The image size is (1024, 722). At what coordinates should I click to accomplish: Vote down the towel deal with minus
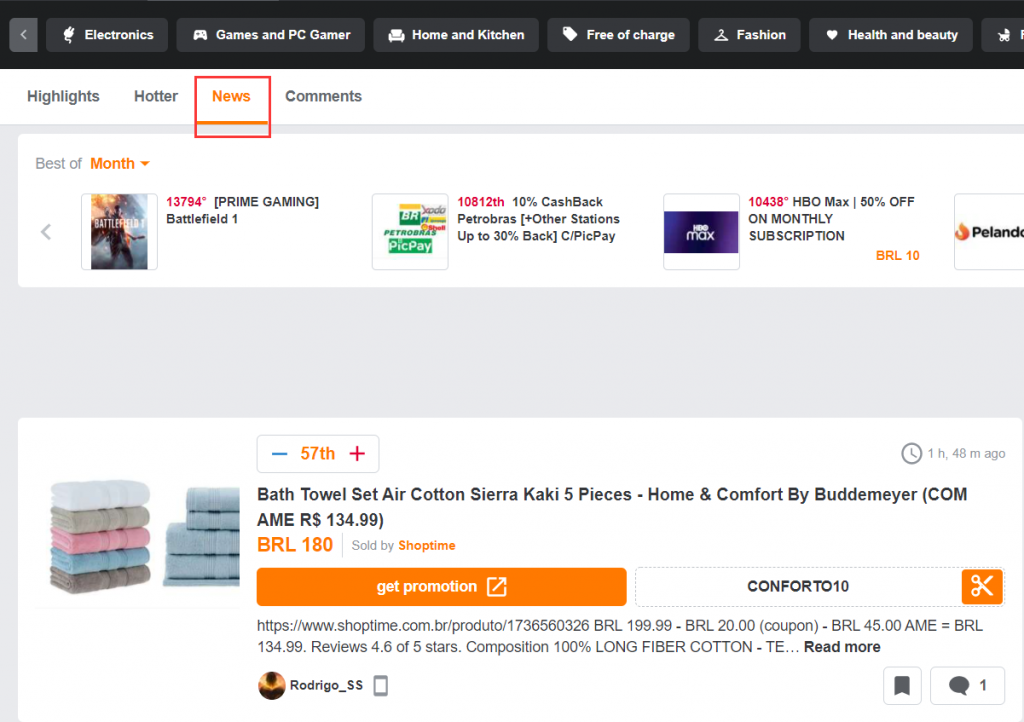click(280, 454)
